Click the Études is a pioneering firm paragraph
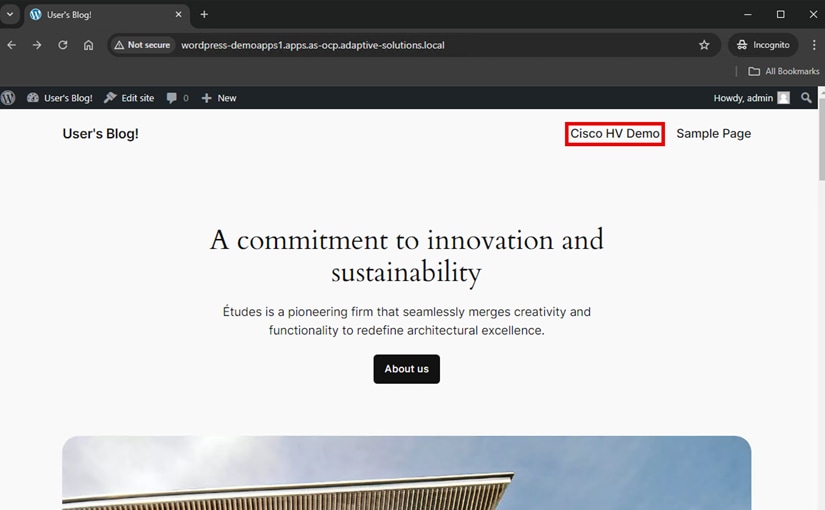This screenshot has width=825, height=510. point(407,321)
